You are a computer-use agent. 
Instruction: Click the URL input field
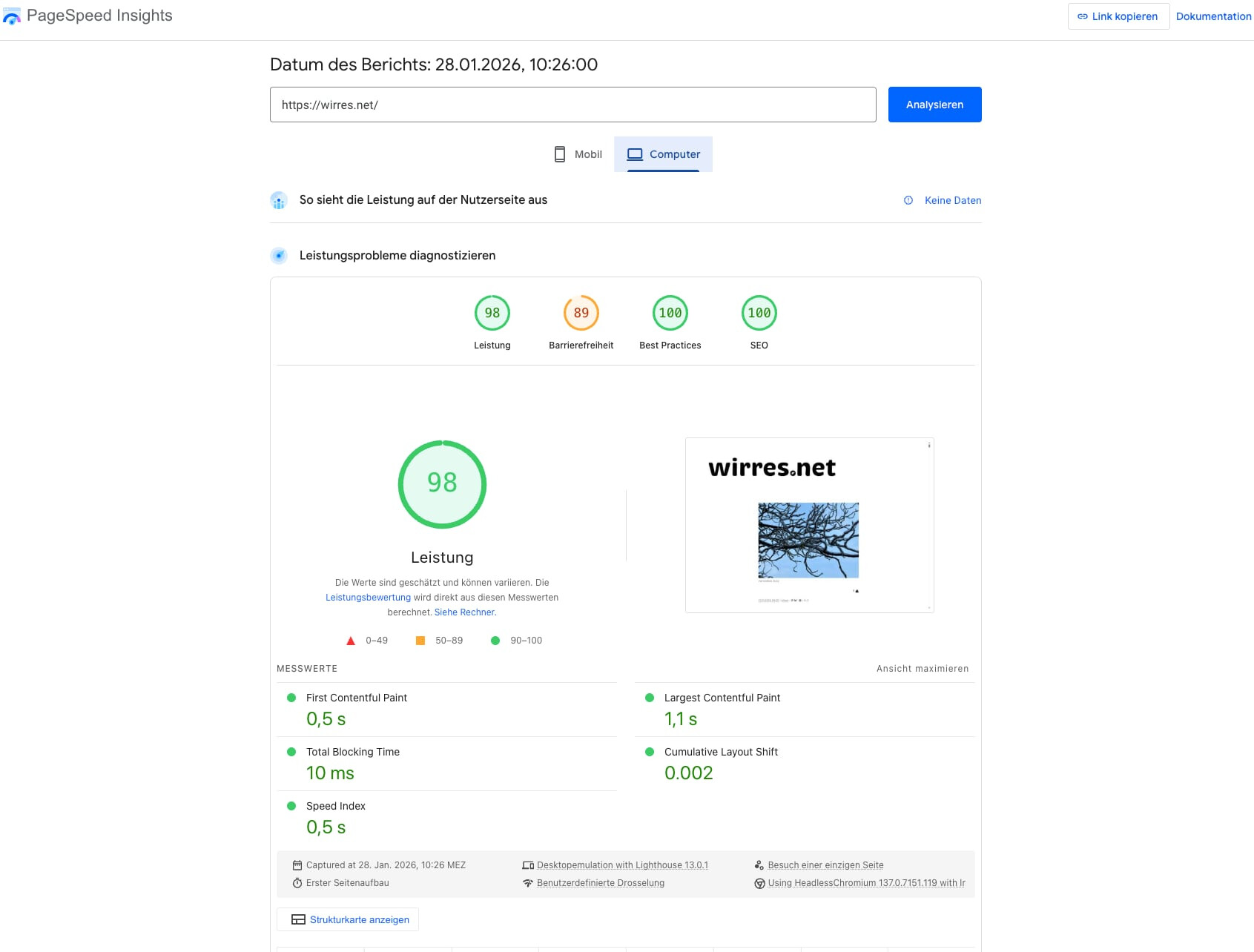tap(572, 105)
